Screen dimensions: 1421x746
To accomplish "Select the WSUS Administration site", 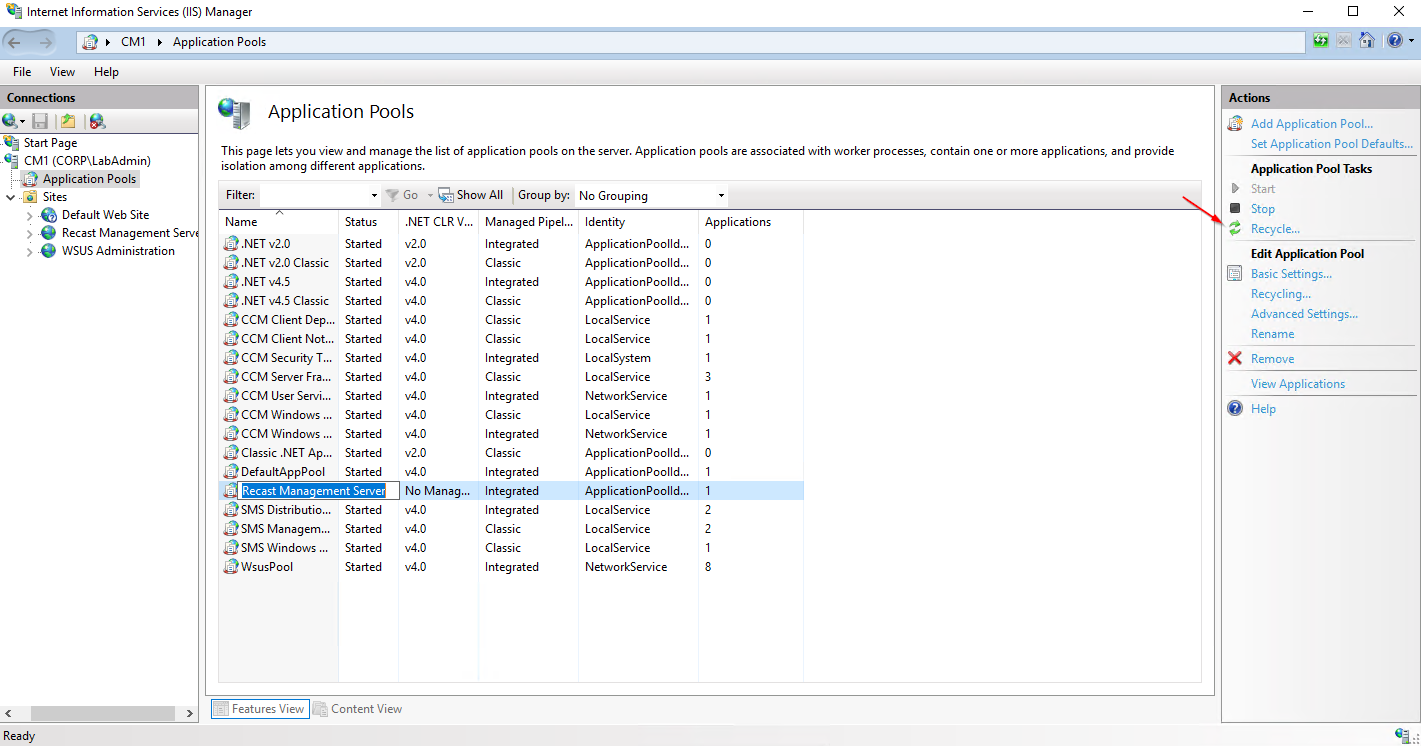I will tap(118, 251).
